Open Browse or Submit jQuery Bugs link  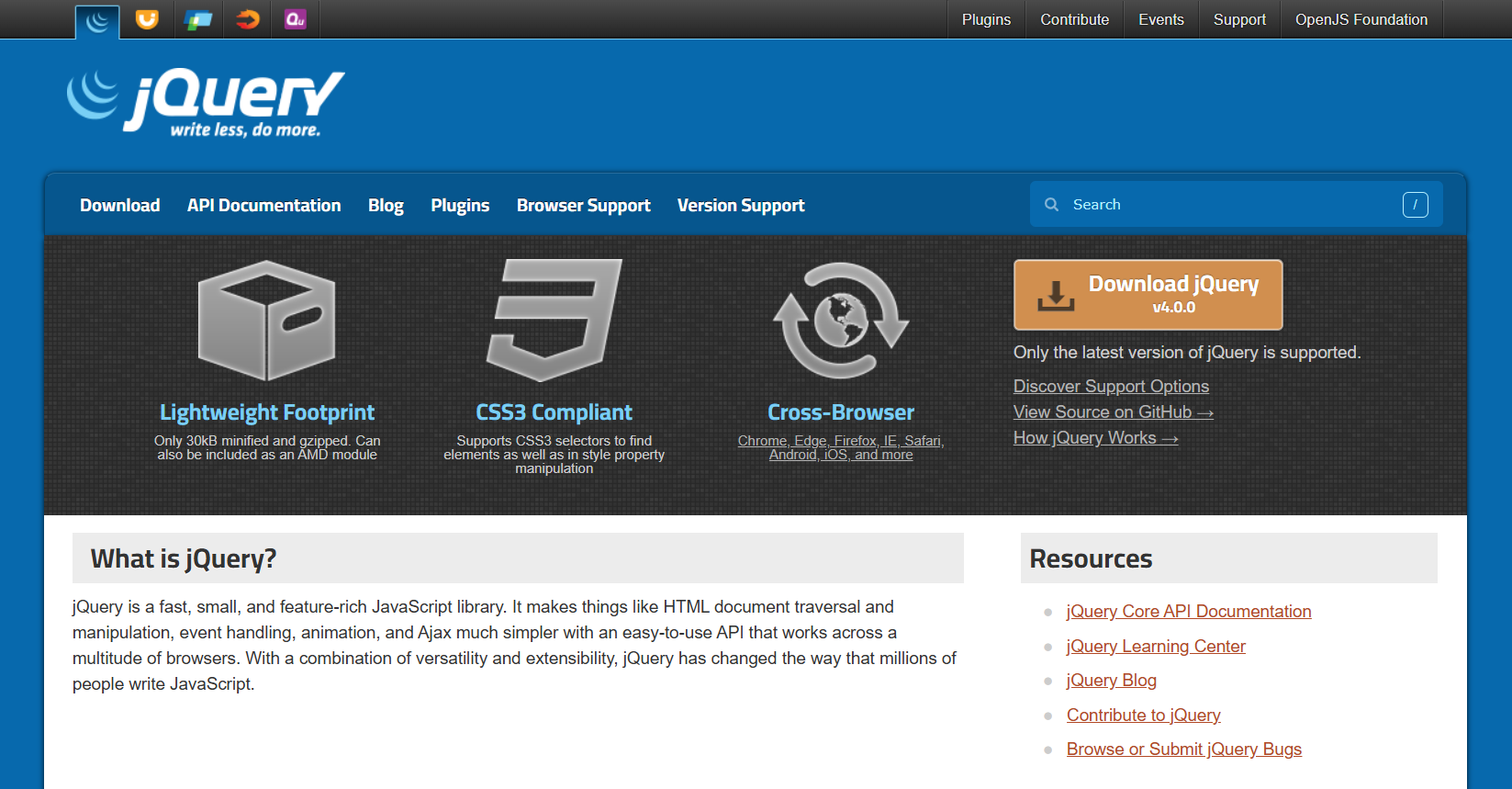click(1184, 750)
